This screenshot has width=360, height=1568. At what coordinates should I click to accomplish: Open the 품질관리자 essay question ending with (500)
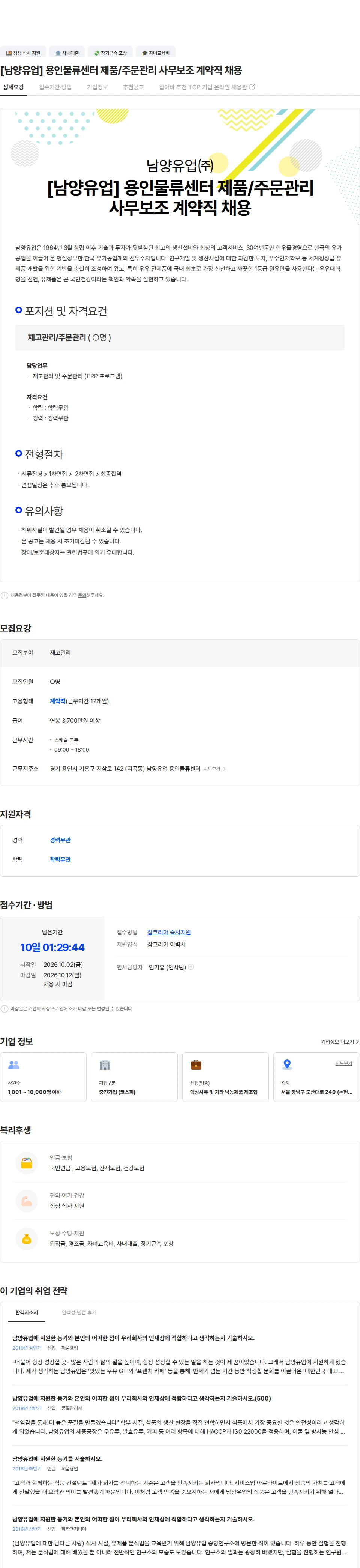pyautogui.click(x=142, y=1398)
